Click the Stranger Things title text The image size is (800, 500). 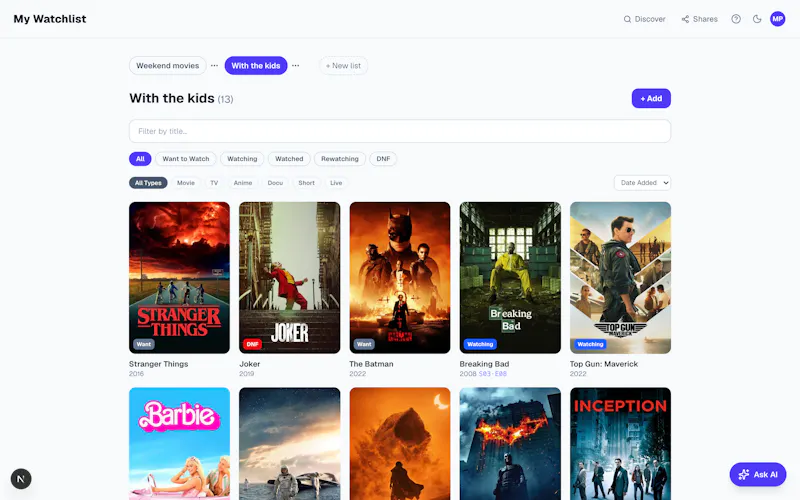click(158, 364)
